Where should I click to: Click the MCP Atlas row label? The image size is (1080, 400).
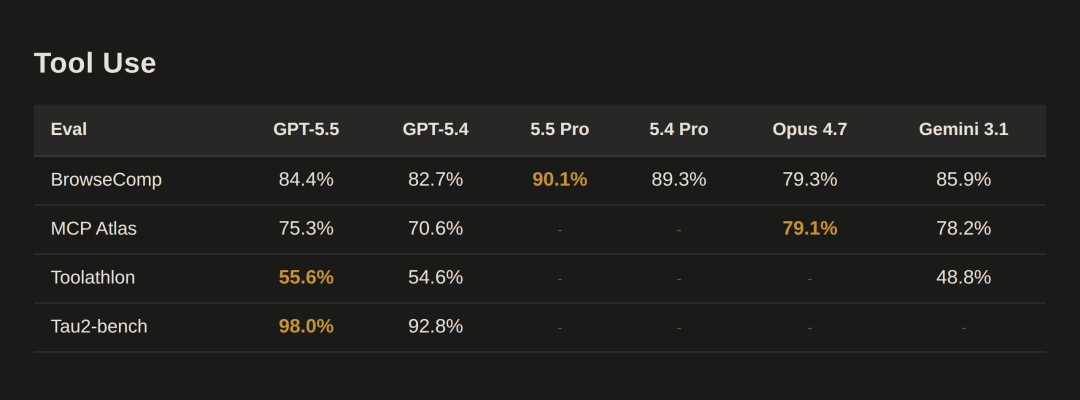(94, 229)
